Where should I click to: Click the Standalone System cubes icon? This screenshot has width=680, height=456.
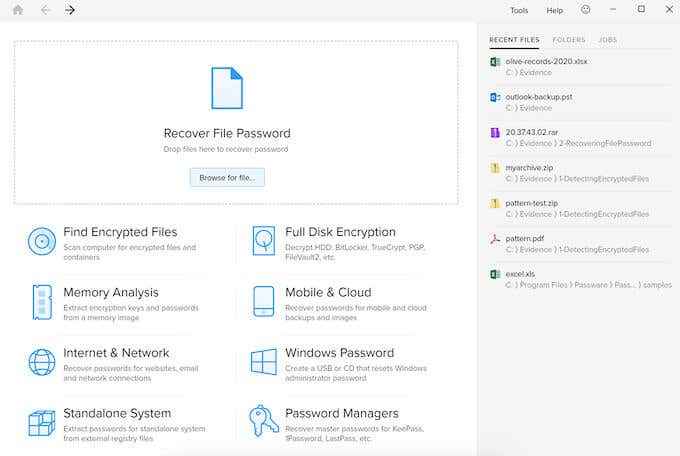42,423
